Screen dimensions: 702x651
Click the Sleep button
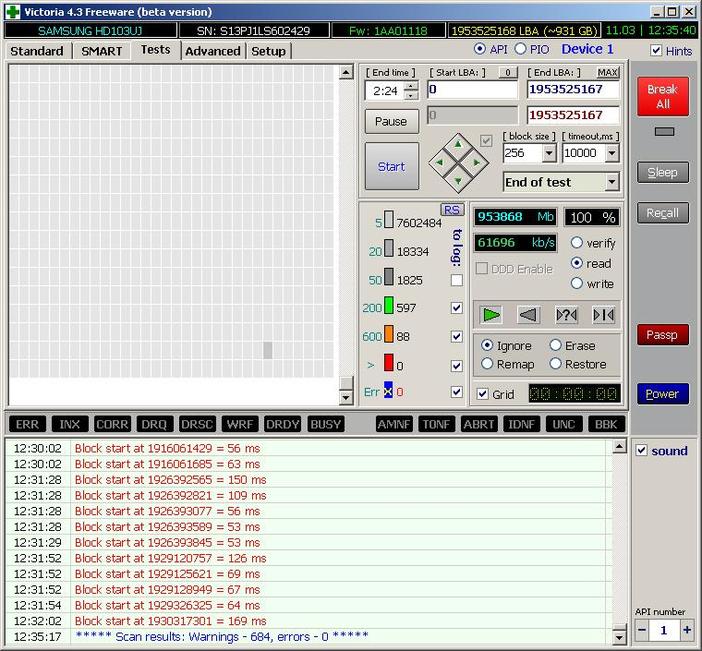click(x=663, y=172)
